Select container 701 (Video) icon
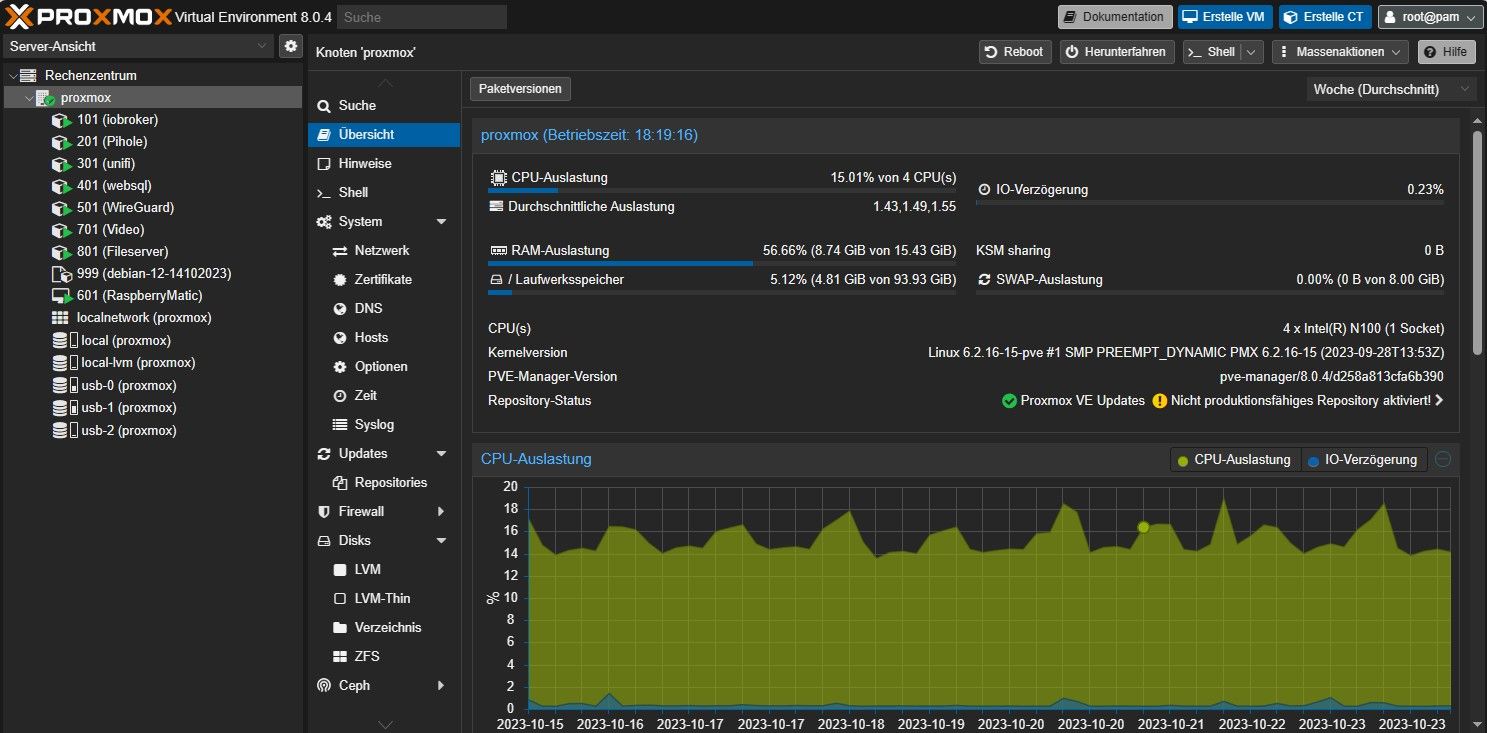This screenshot has height=733, width=1487. click(62, 230)
